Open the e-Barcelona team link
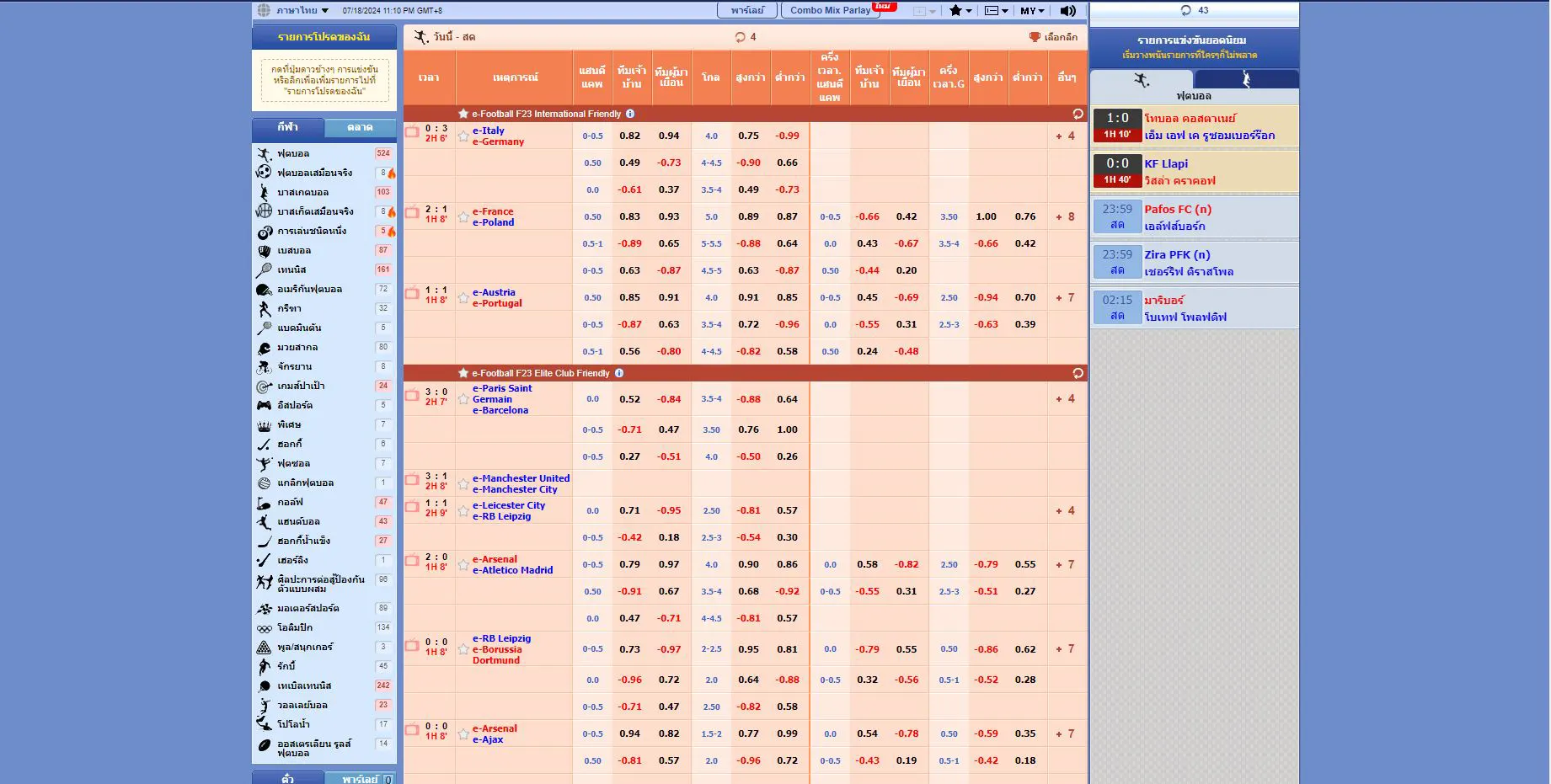Image resolution: width=1551 pixels, height=784 pixels. (x=500, y=410)
